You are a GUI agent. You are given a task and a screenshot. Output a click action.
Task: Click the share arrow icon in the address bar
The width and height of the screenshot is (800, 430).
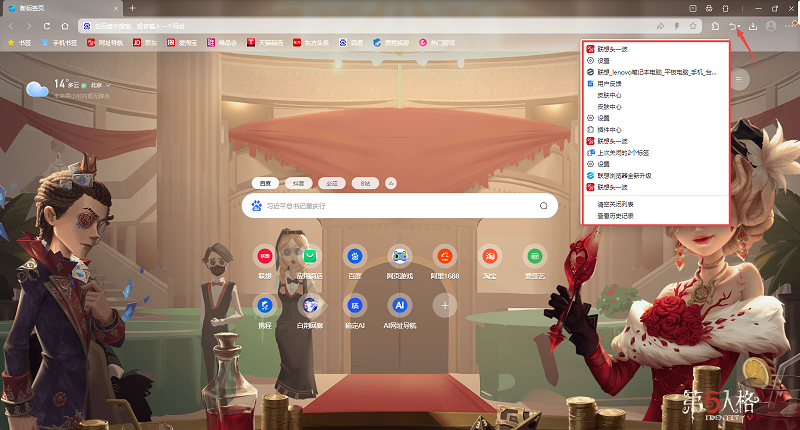[x=660, y=26]
